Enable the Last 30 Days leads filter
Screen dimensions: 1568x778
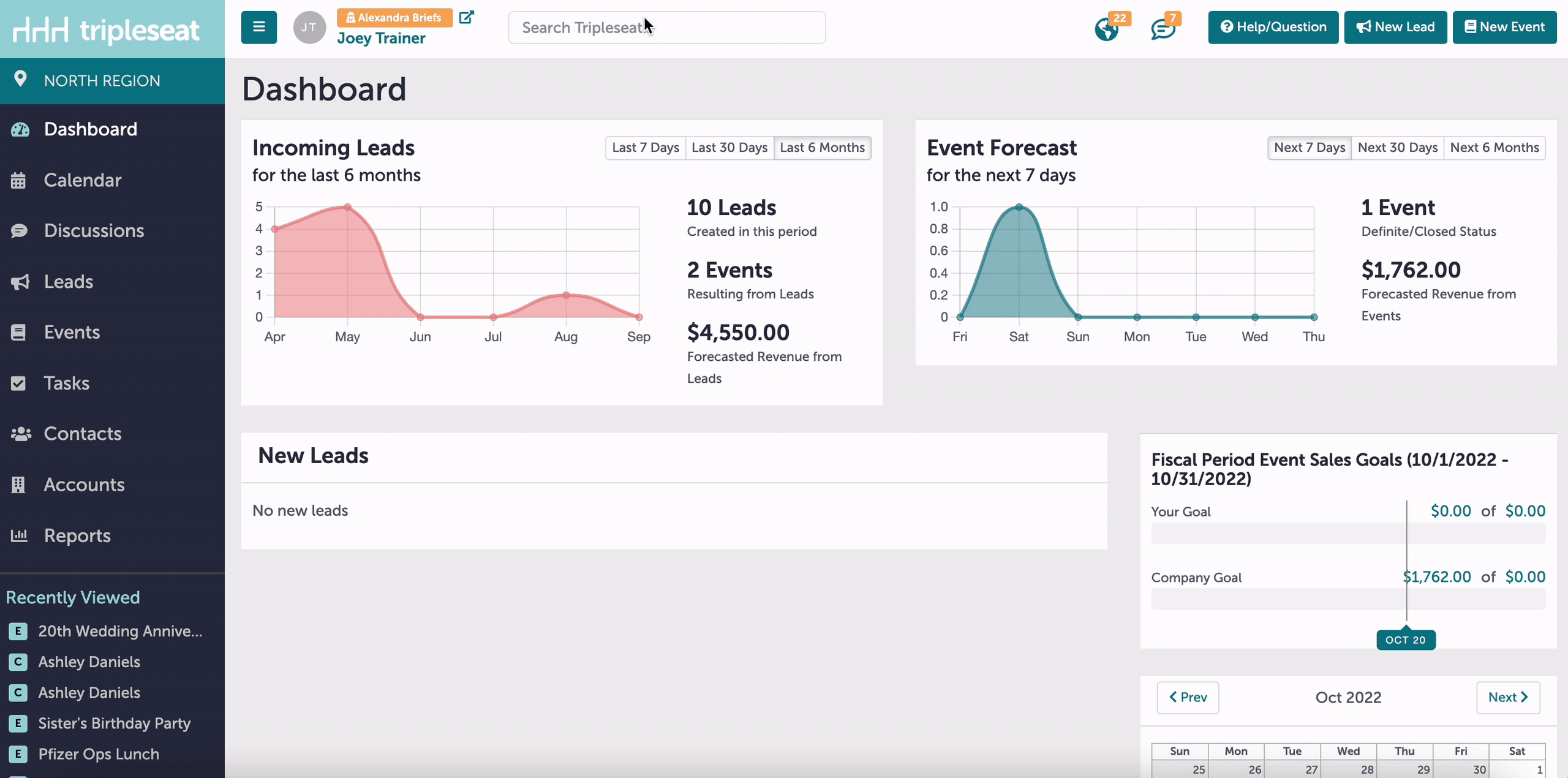tap(729, 148)
